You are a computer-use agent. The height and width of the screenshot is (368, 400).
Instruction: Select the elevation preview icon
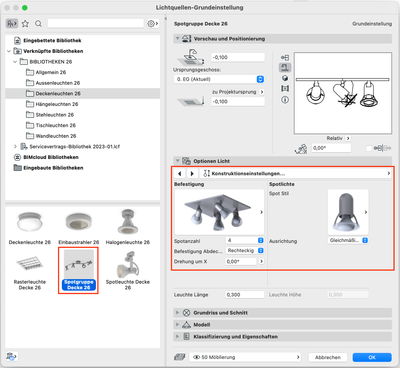285,68
